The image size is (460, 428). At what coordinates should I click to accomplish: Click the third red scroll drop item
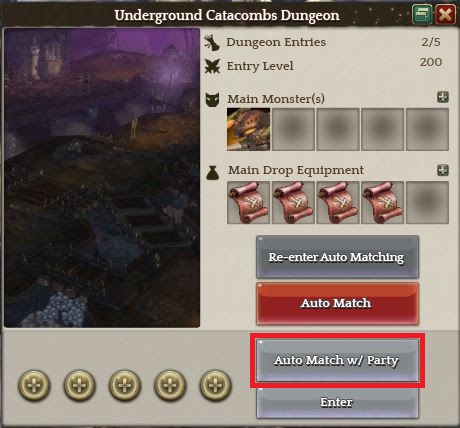point(338,202)
